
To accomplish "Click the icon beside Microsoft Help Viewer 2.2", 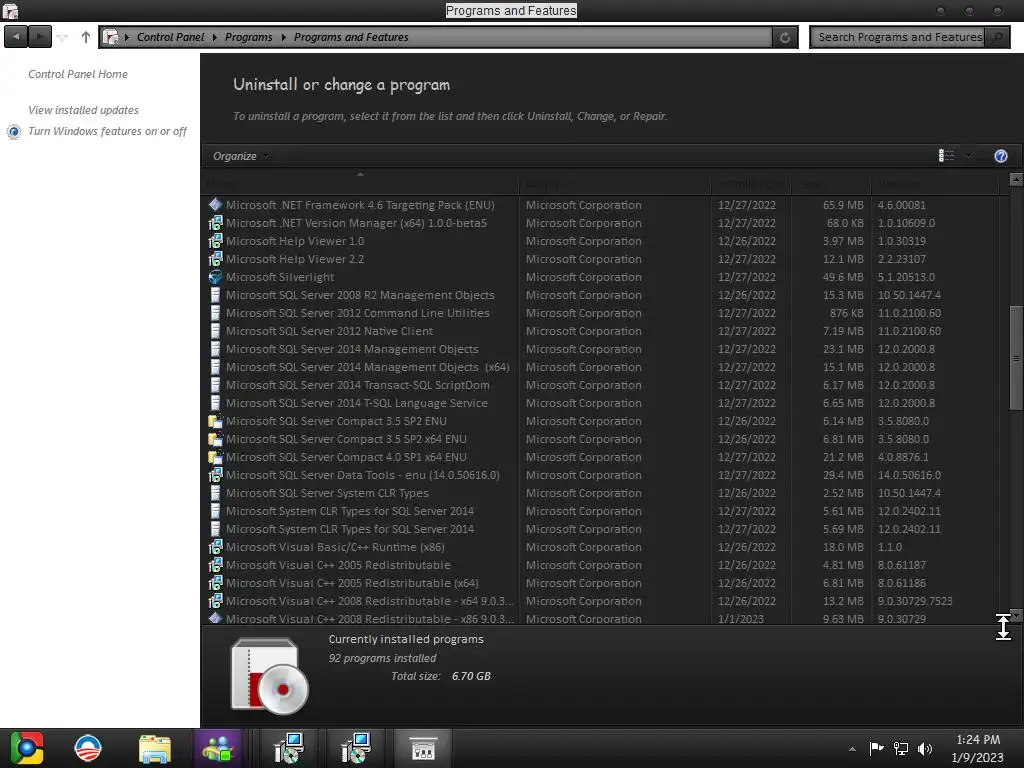I will [x=216, y=259].
